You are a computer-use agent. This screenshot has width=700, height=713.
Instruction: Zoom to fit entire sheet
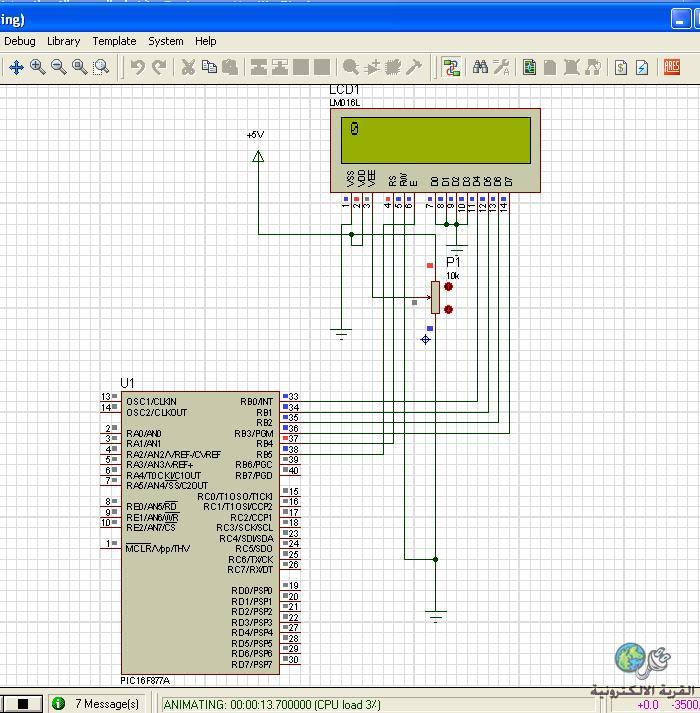pyautogui.click(x=80, y=67)
